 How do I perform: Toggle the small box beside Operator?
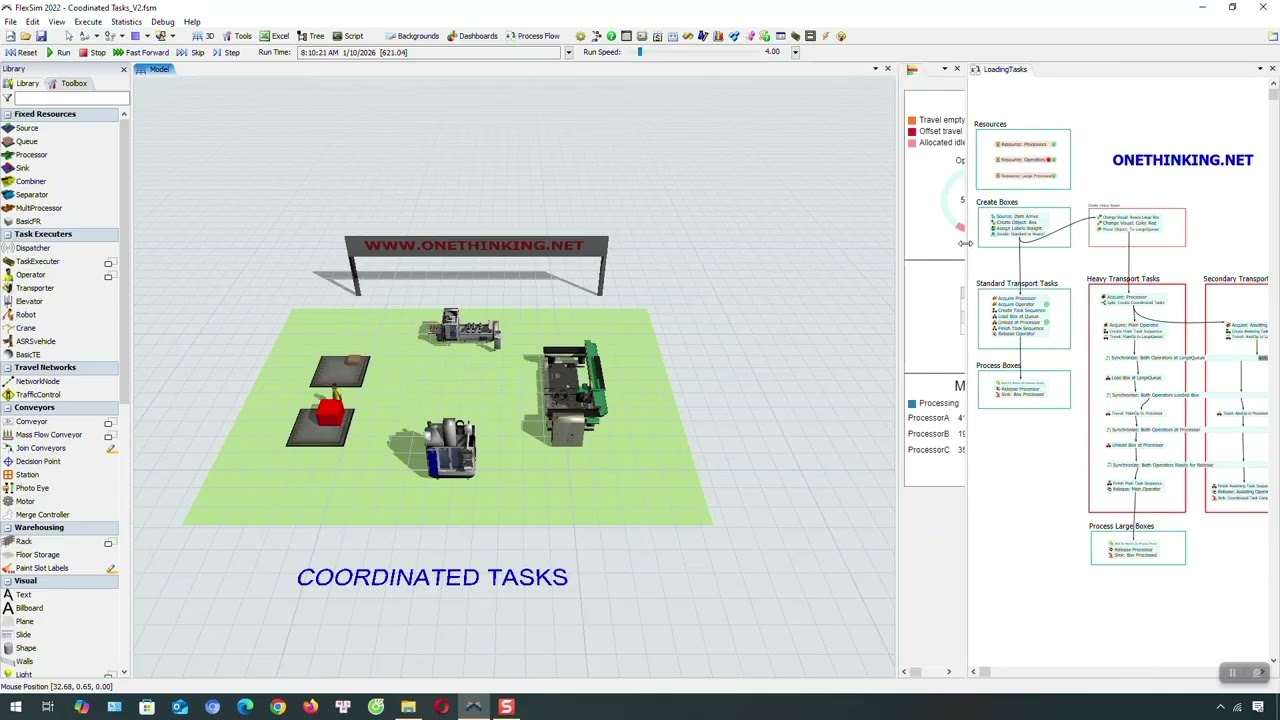108,276
